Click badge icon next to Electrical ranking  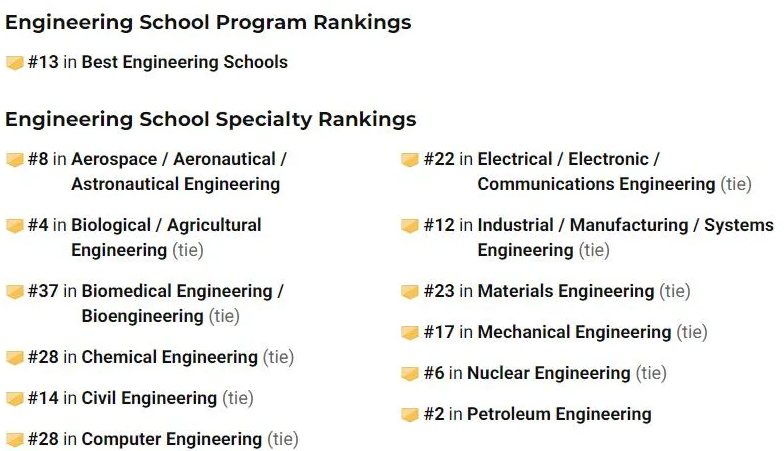(410, 160)
